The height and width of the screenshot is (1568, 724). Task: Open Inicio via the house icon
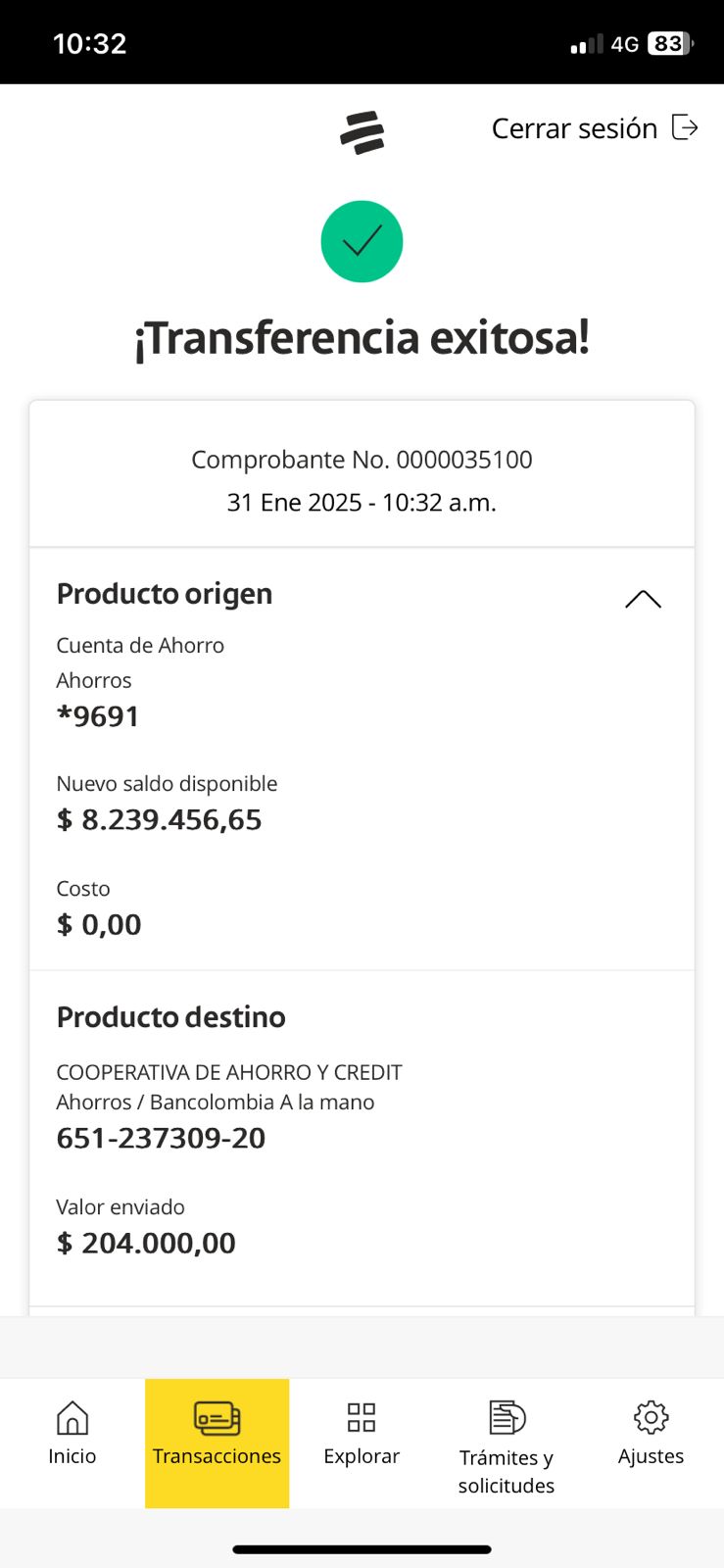click(72, 1417)
